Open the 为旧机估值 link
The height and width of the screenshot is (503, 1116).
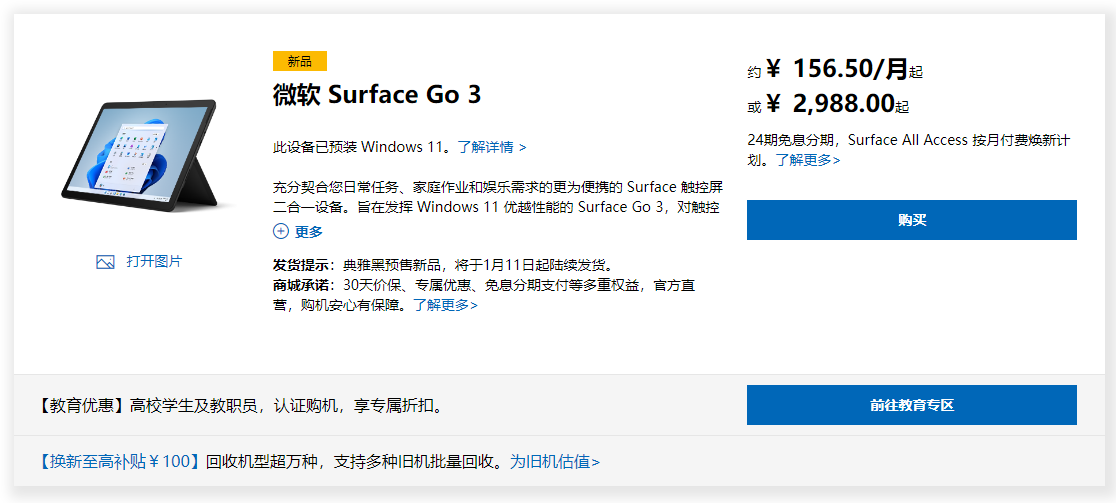[555, 461]
